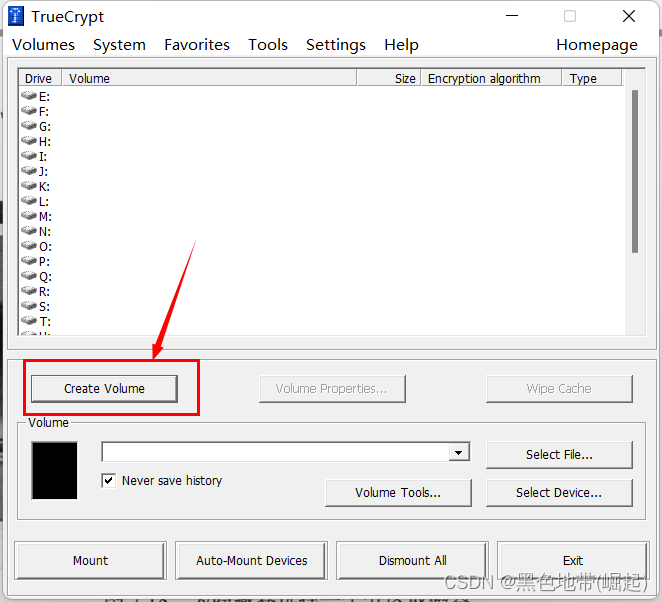
Task: Click the Exit button
Action: pyautogui.click(x=573, y=561)
